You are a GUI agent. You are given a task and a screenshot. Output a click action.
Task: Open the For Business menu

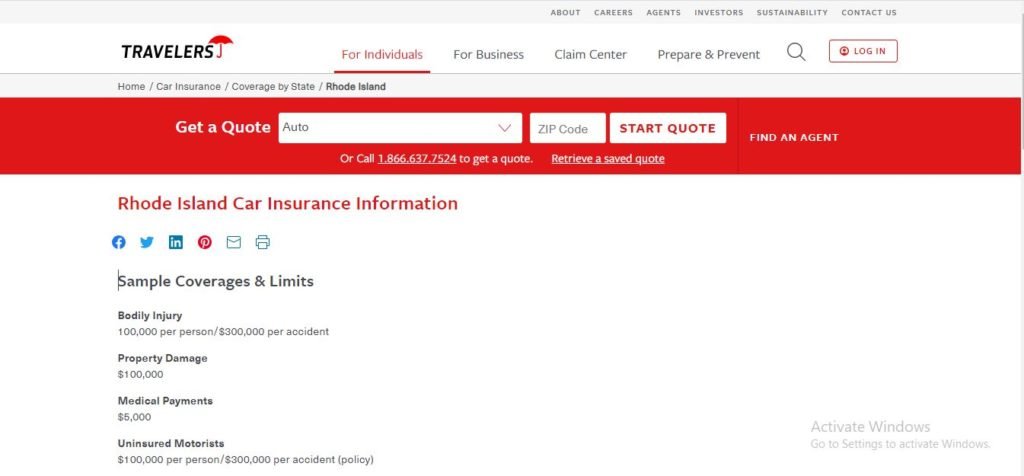click(488, 55)
